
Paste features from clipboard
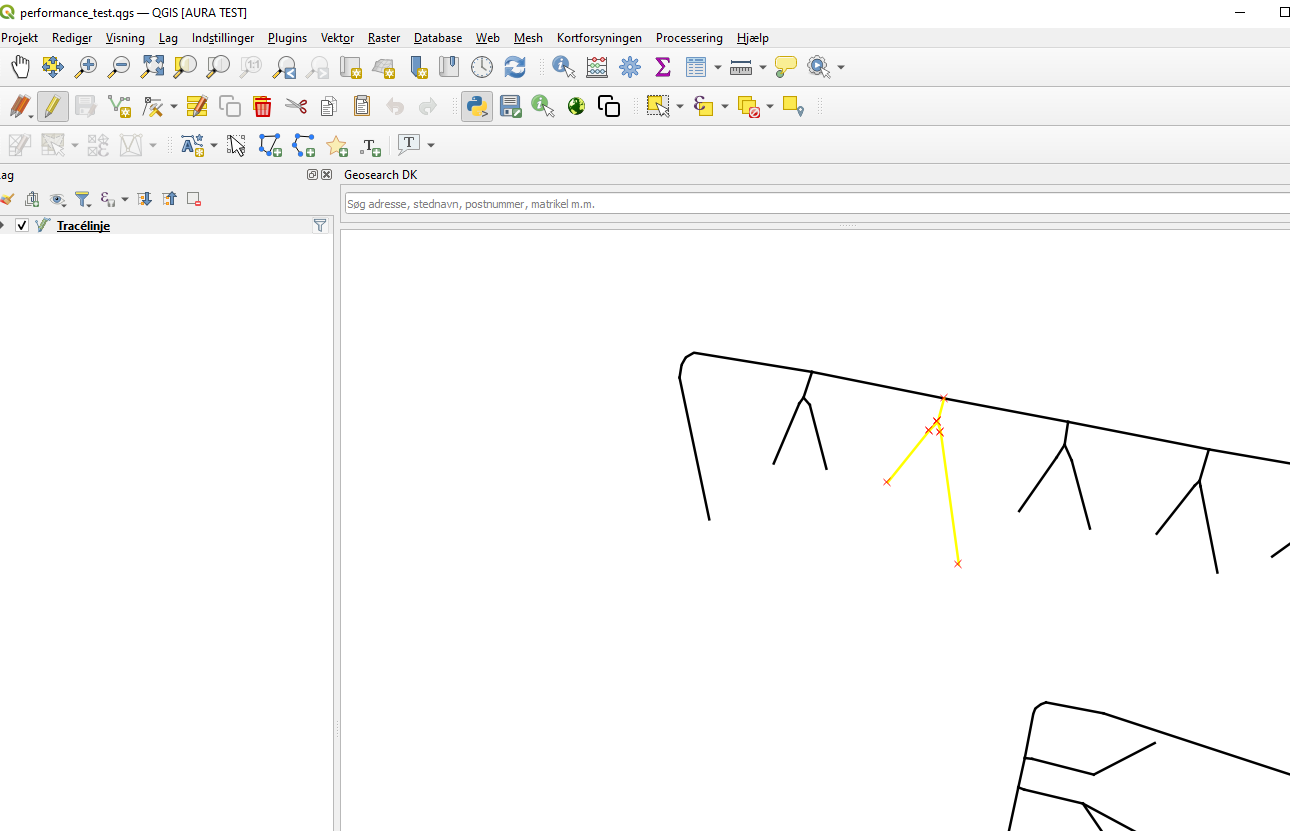[x=362, y=106]
